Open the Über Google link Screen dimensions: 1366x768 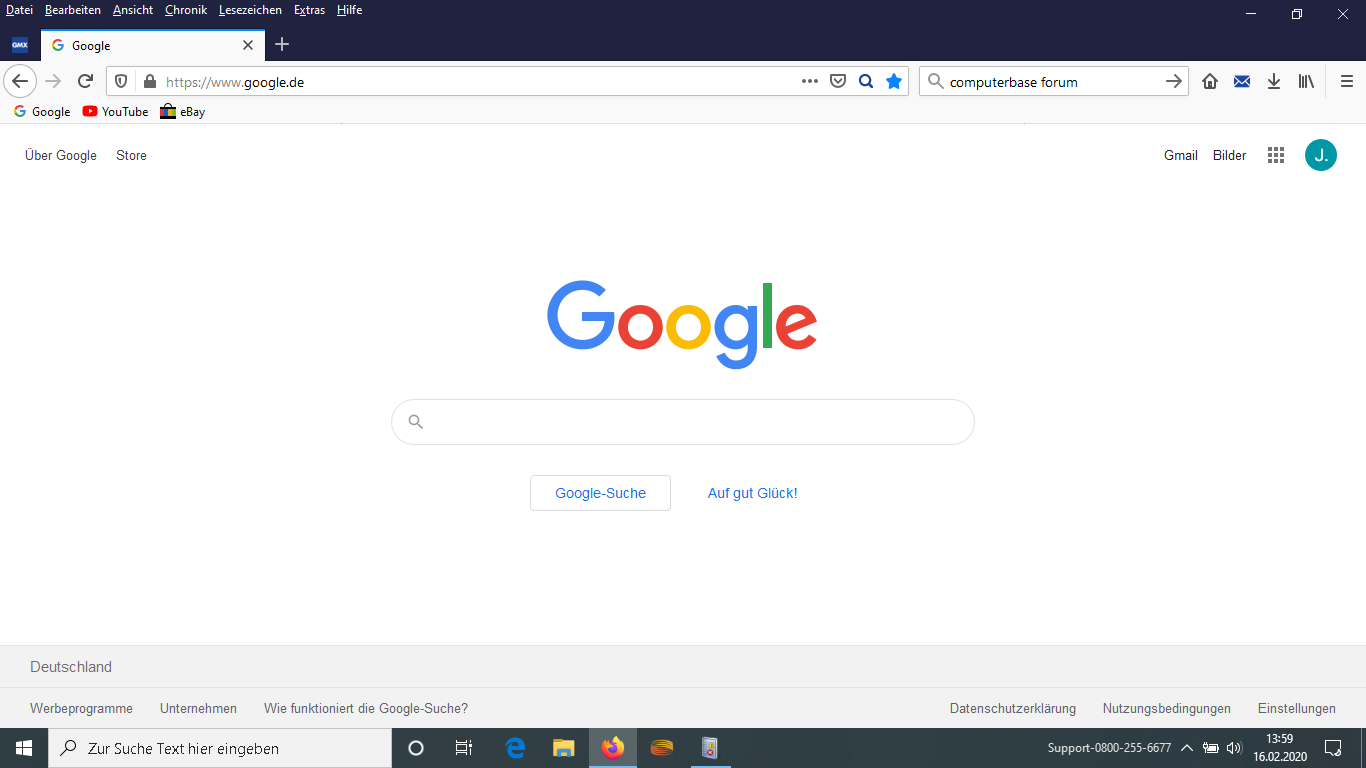coord(61,155)
